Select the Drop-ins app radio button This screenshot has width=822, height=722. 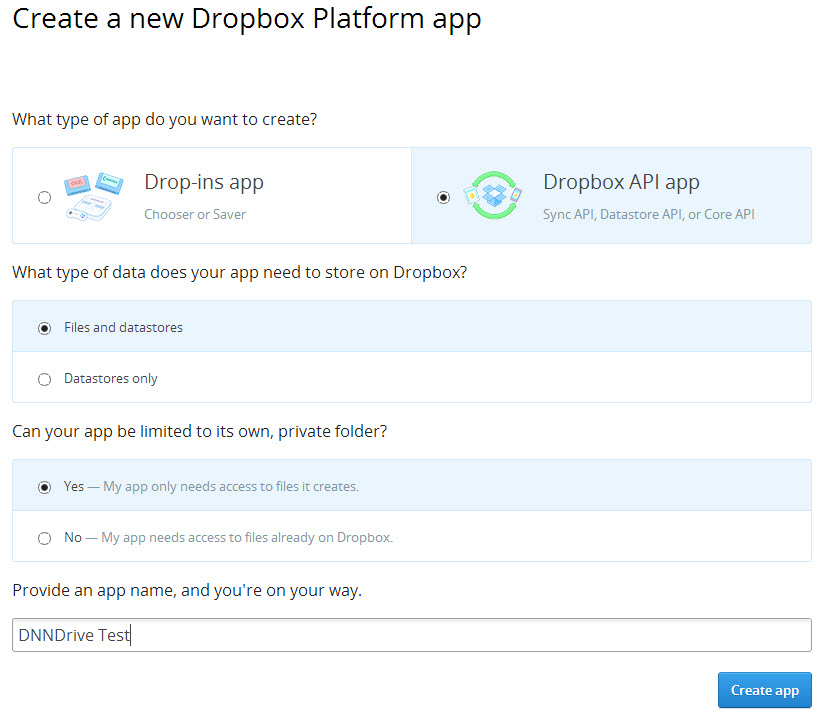[x=45, y=198]
